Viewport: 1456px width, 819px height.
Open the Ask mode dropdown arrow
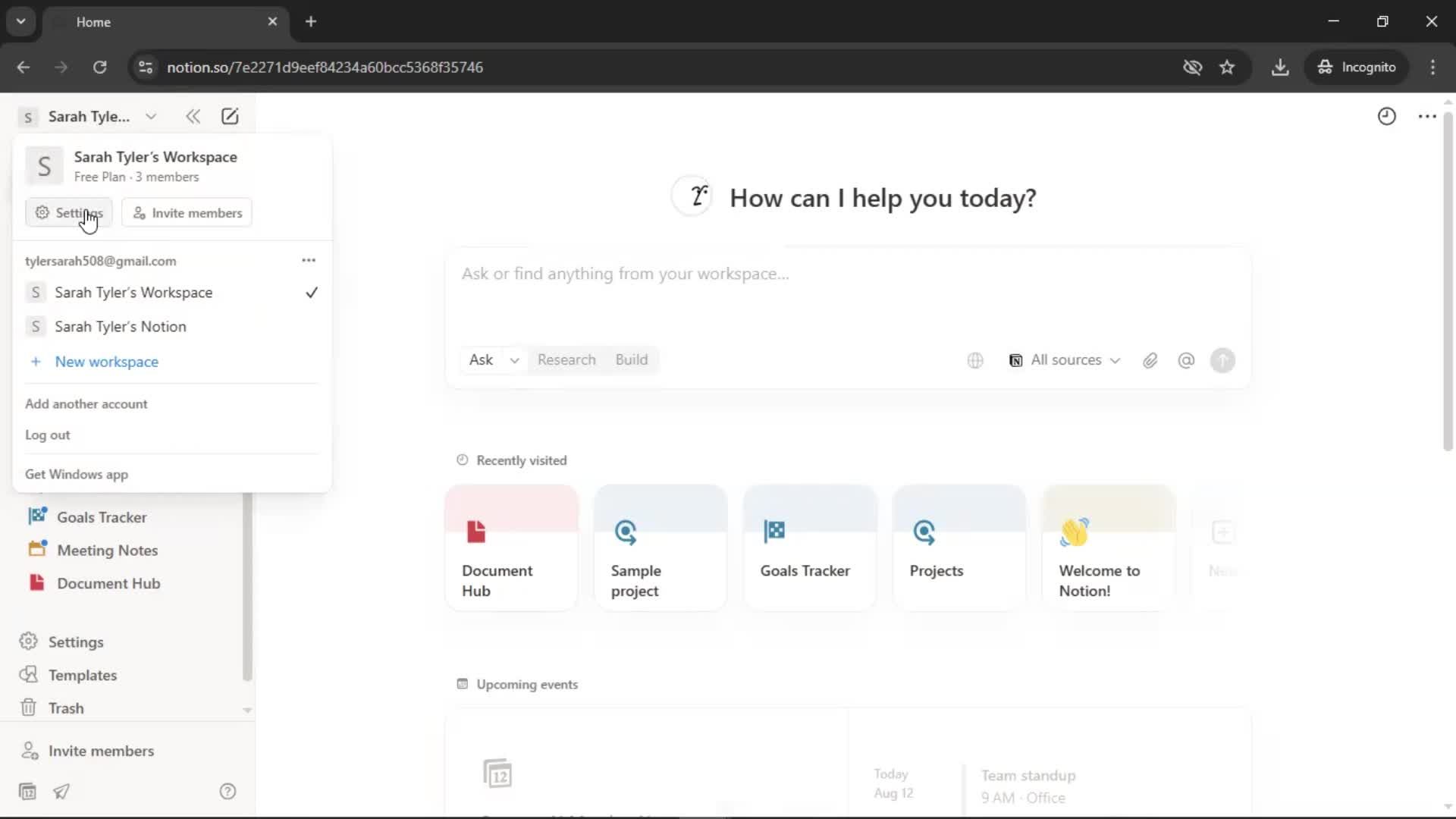point(514,360)
